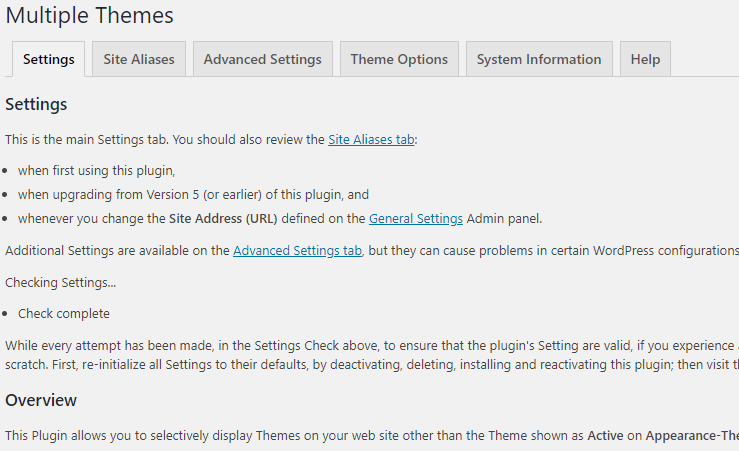Click the 'upgrading from Version 5' bullet
This screenshot has width=739, height=451.
pos(193,194)
